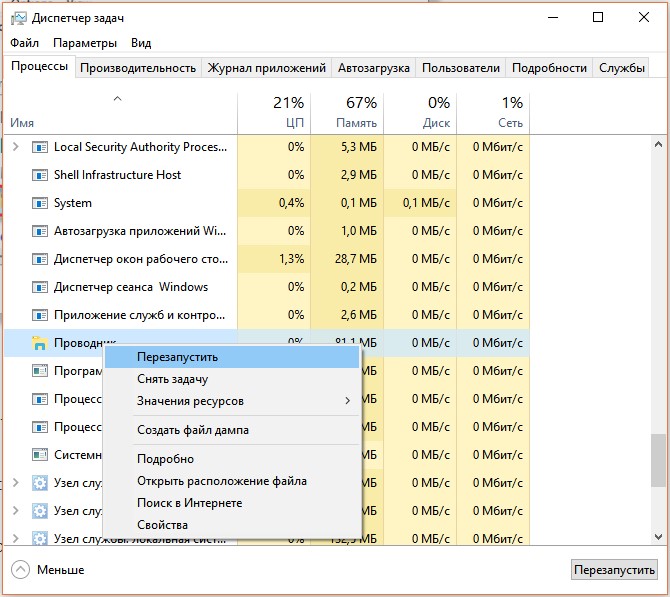Click the Диспетчер окон рабочего стола icon

click(x=40, y=259)
